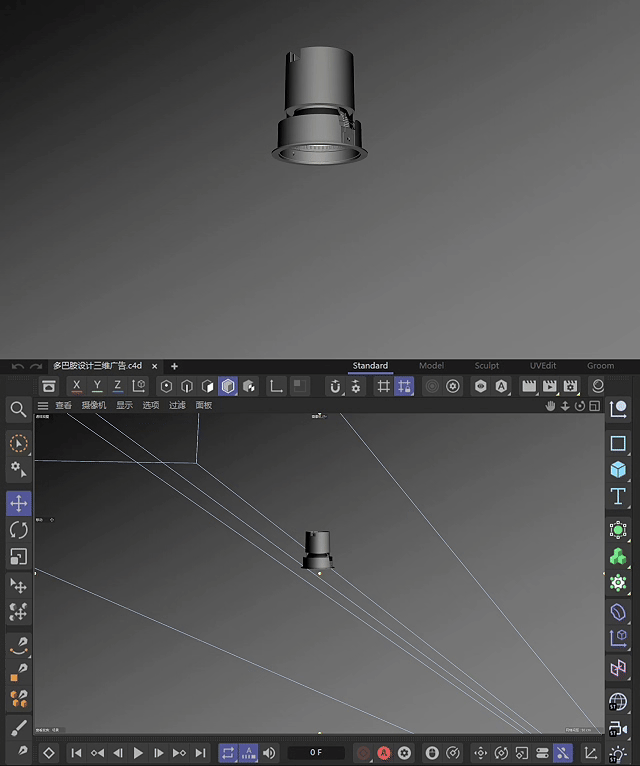
Task: Switch to the Sculpt layout
Action: coord(487,365)
